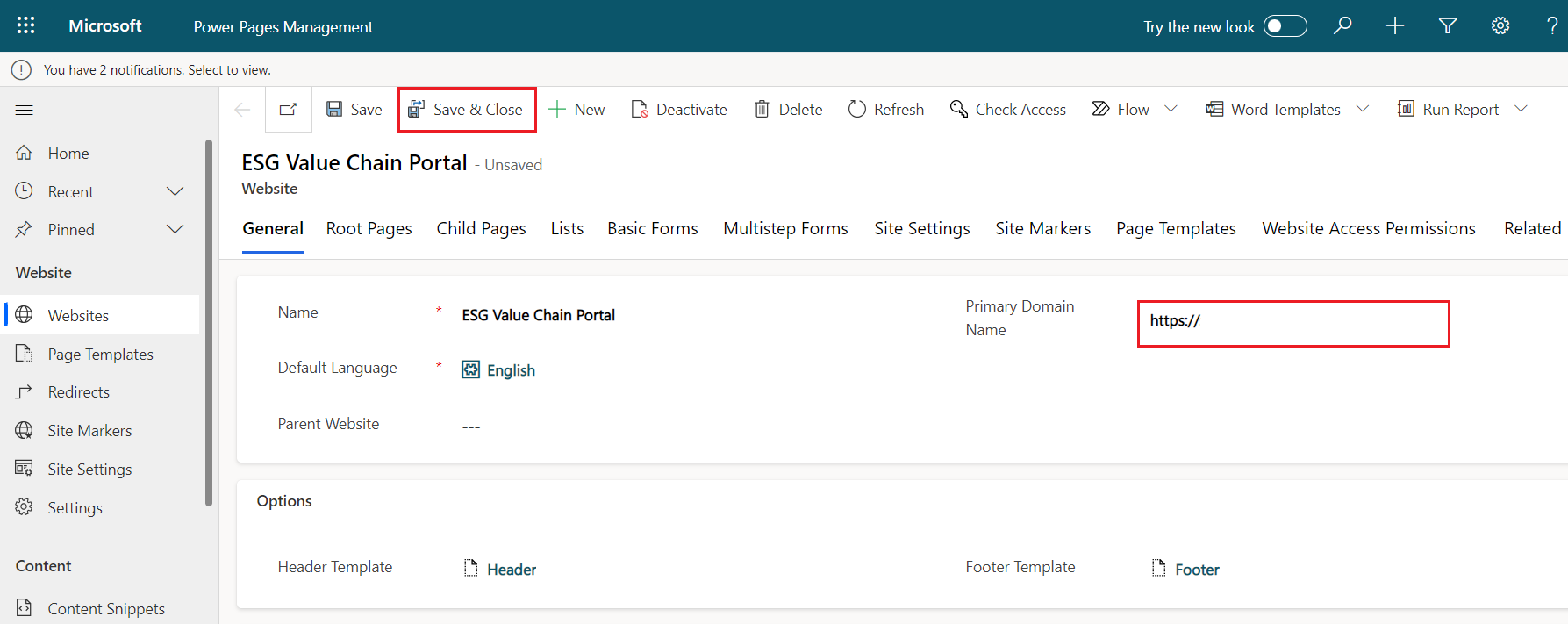Switch to Website Access Permissions tab

1369,228
